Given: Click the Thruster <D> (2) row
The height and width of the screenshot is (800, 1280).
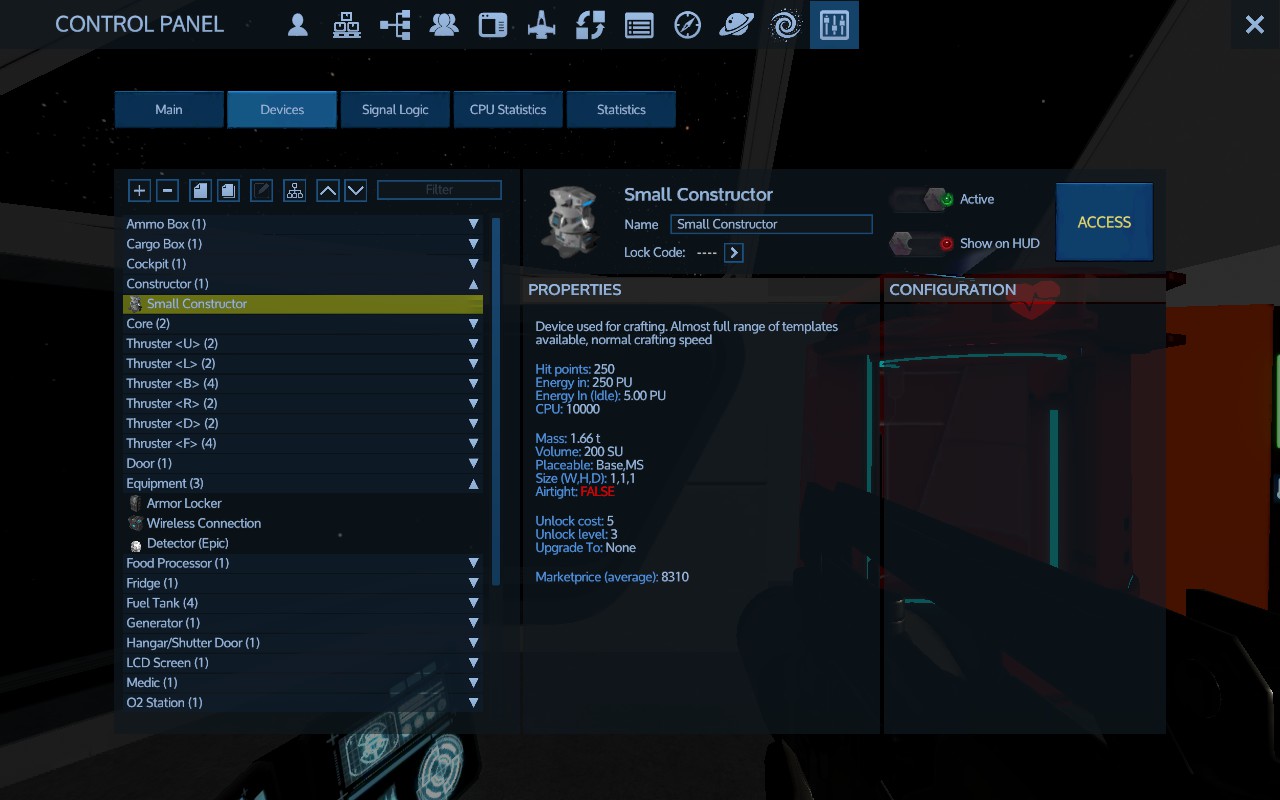Looking at the screenshot, I should [x=303, y=424].
